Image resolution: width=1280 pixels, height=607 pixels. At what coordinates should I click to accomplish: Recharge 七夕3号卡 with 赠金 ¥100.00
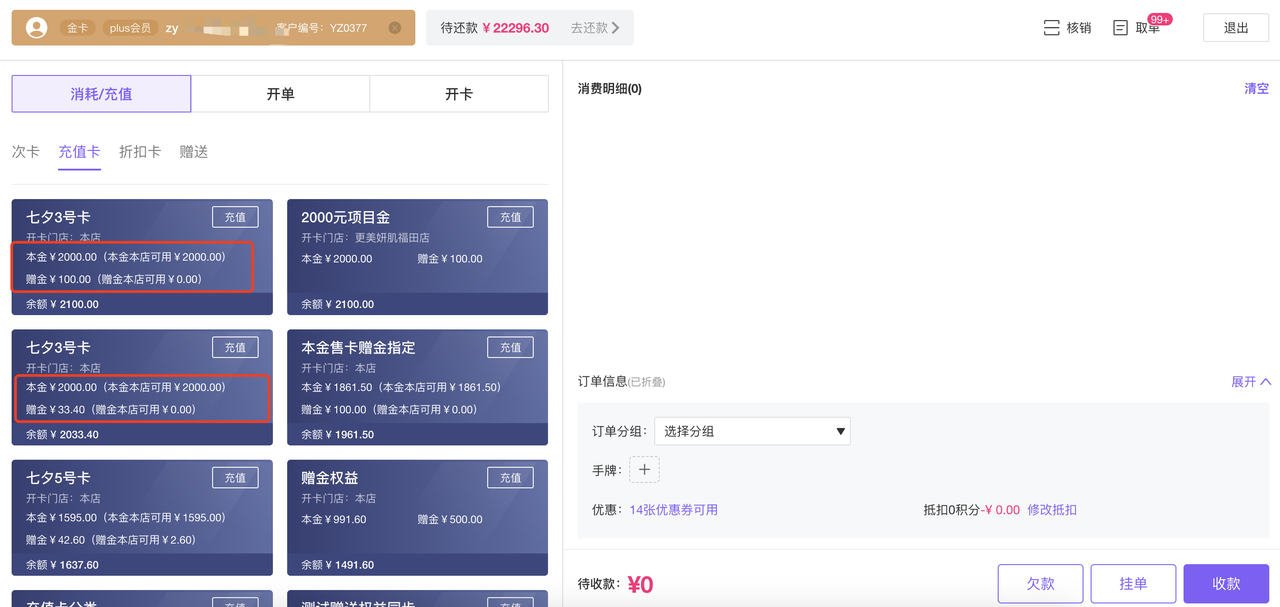click(235, 217)
